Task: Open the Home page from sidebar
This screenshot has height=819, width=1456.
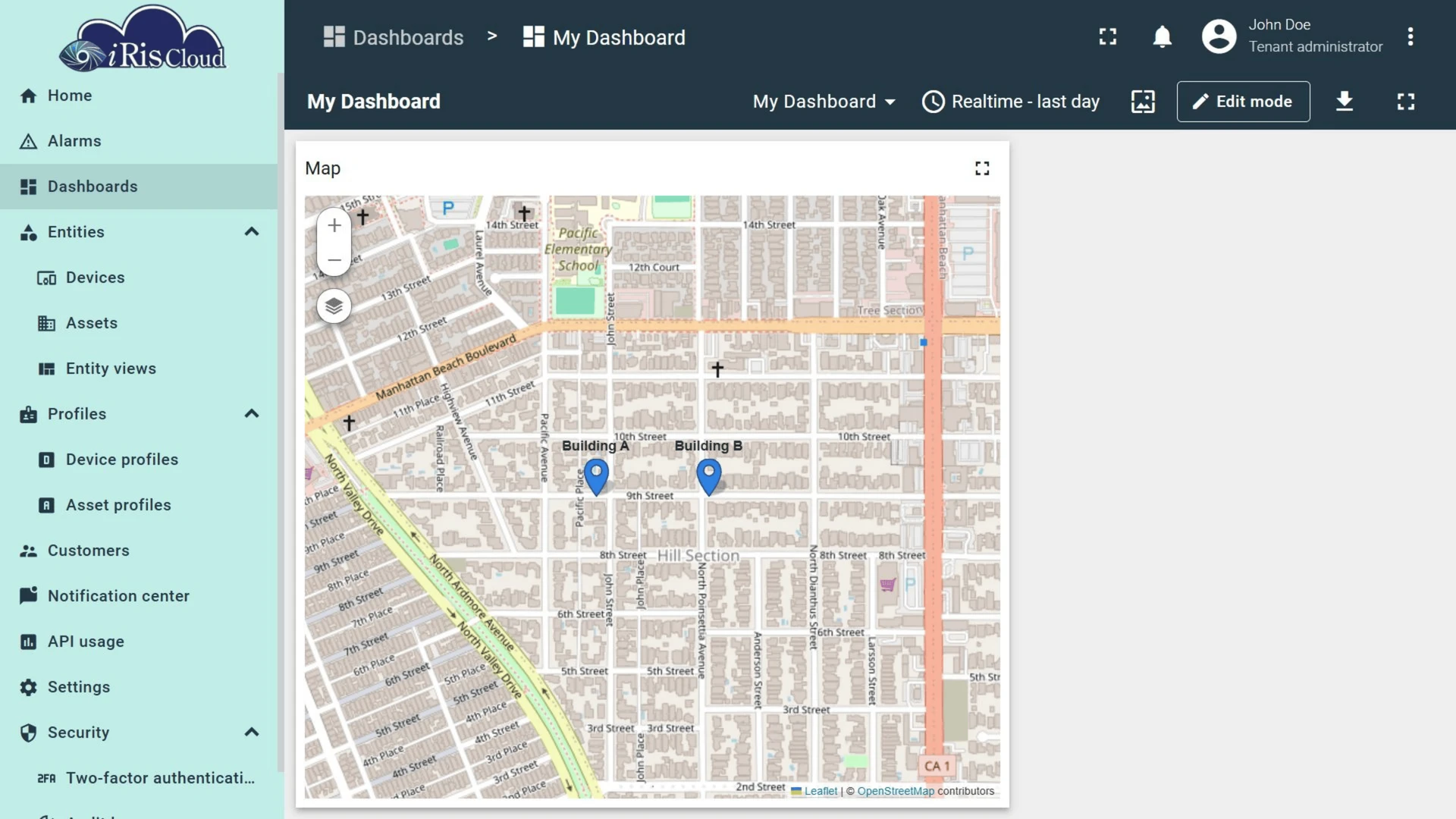Action: 139,96
